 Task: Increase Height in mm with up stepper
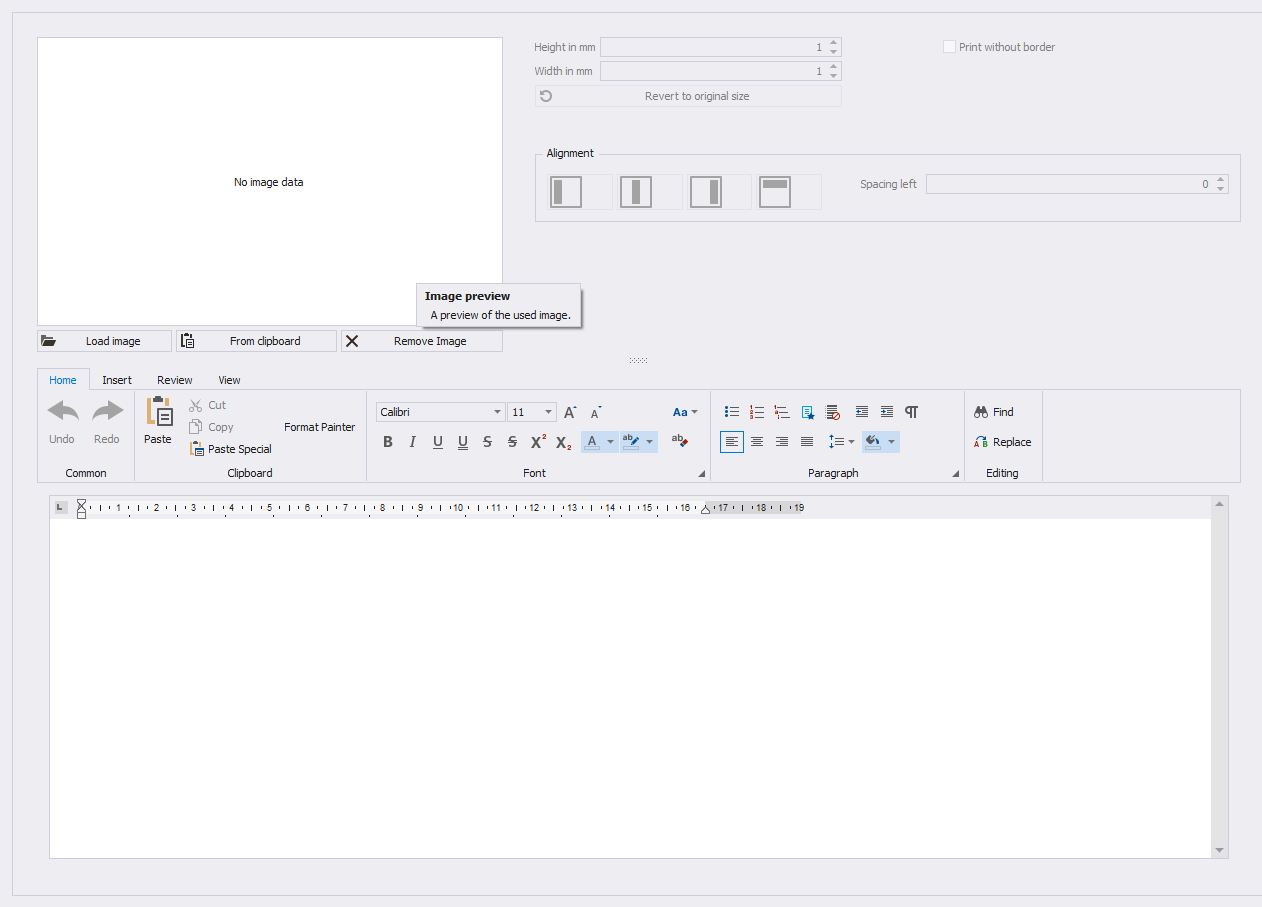(x=834, y=43)
